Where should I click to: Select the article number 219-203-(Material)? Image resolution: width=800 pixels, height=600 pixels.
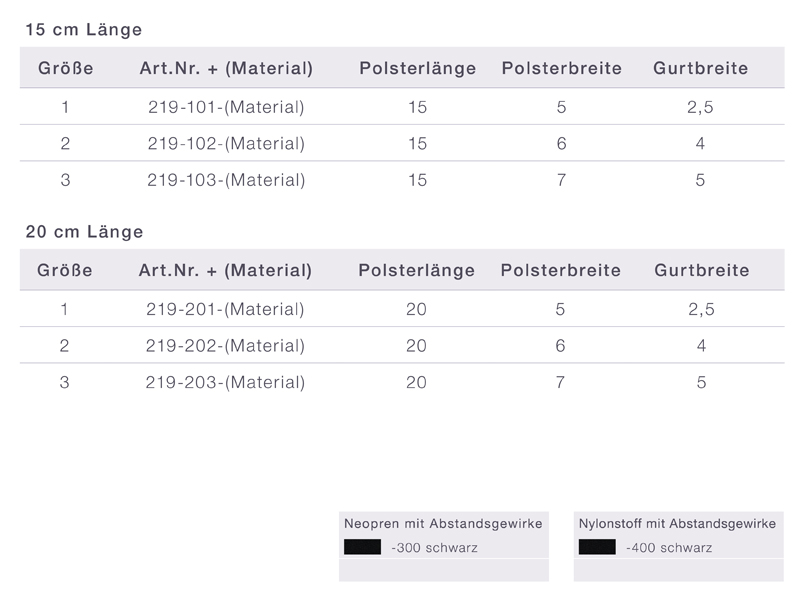[225, 382]
